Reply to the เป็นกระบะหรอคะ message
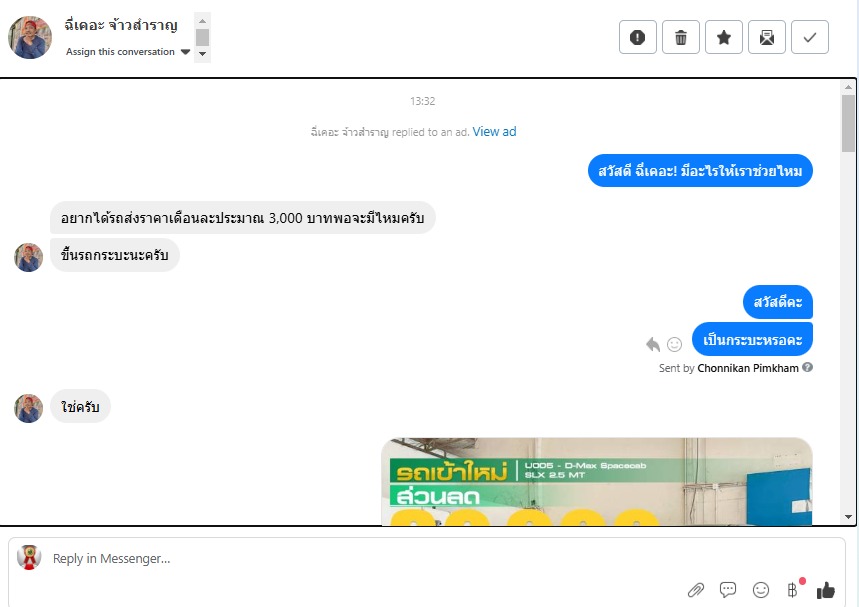This screenshot has height=607, width=859. [x=652, y=344]
